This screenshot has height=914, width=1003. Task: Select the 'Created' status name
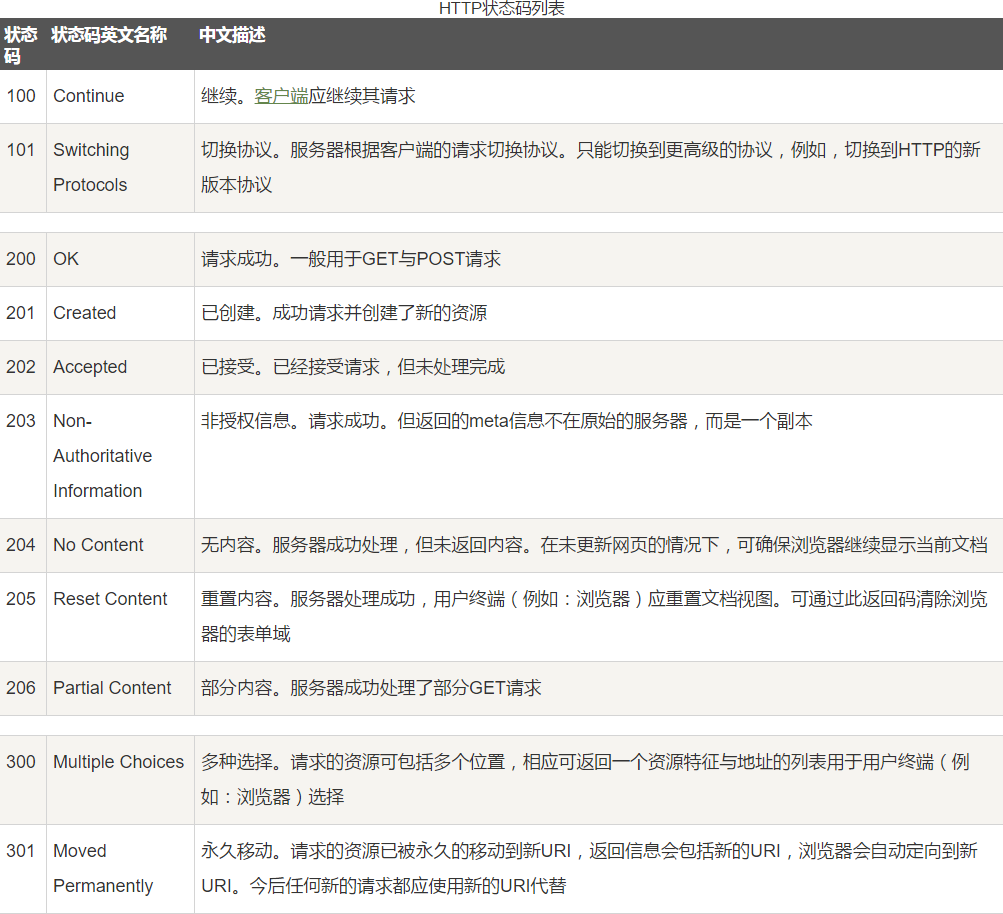pyautogui.click(x=84, y=313)
